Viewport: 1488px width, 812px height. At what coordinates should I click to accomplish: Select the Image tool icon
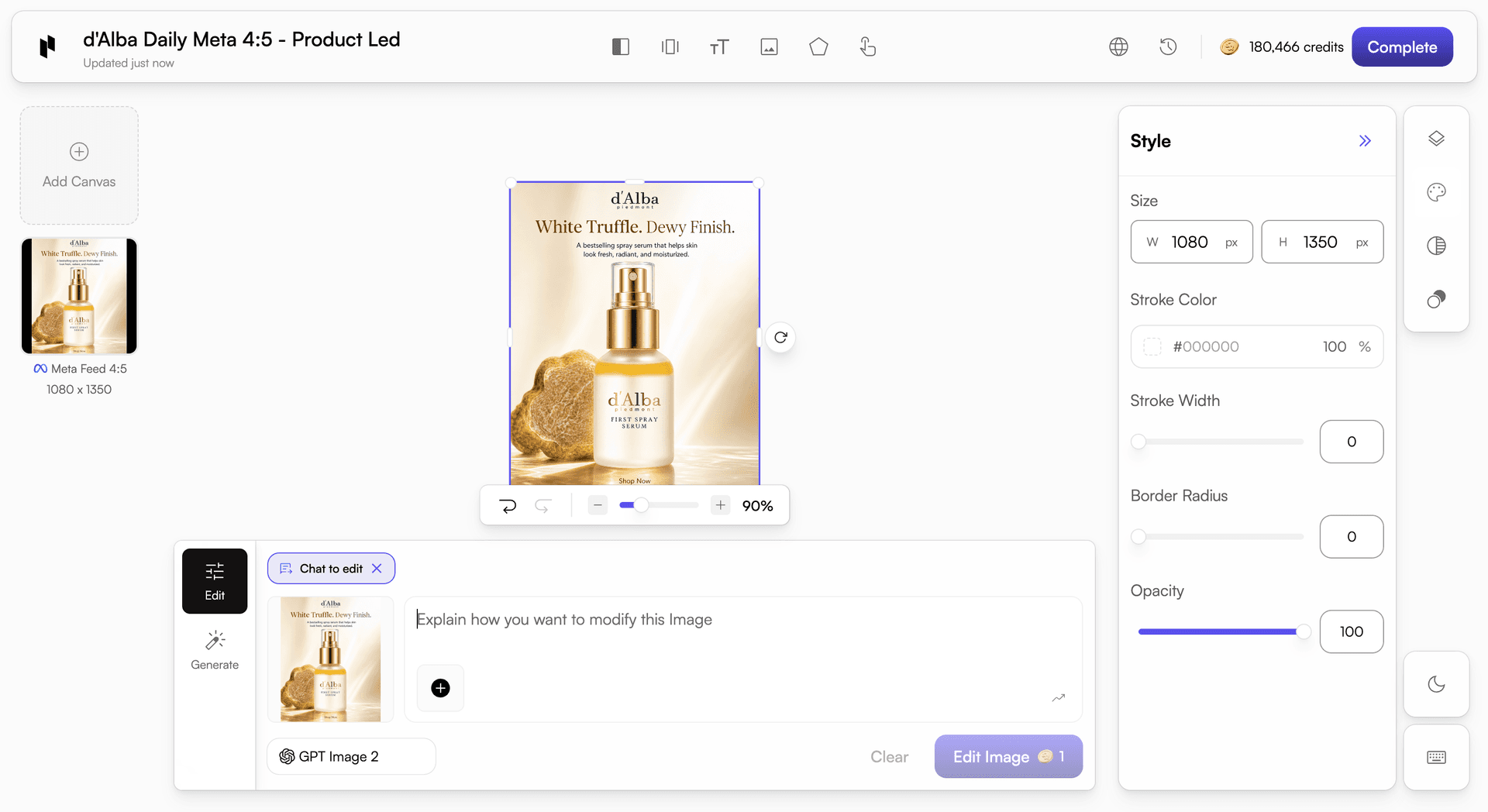click(769, 47)
